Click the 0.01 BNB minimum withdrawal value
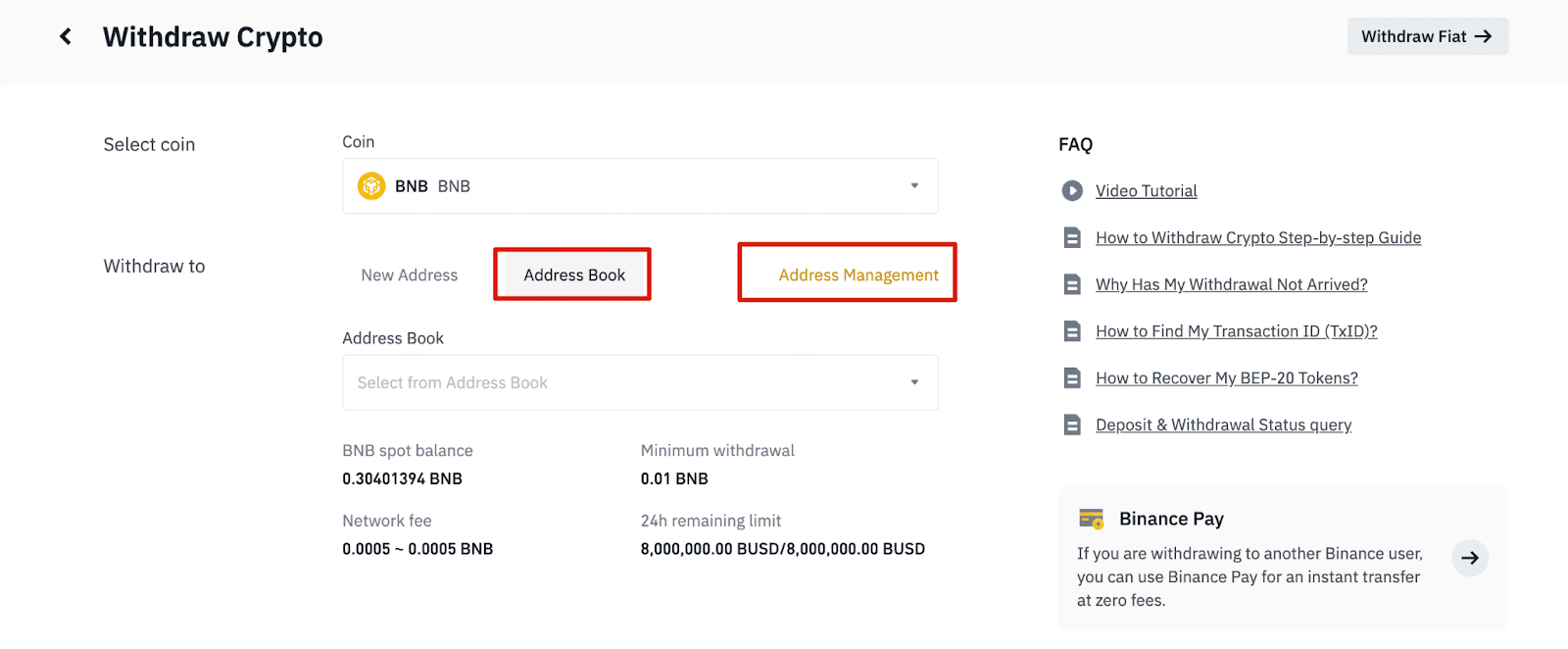Viewport: 1568px width, 649px height. tap(674, 478)
